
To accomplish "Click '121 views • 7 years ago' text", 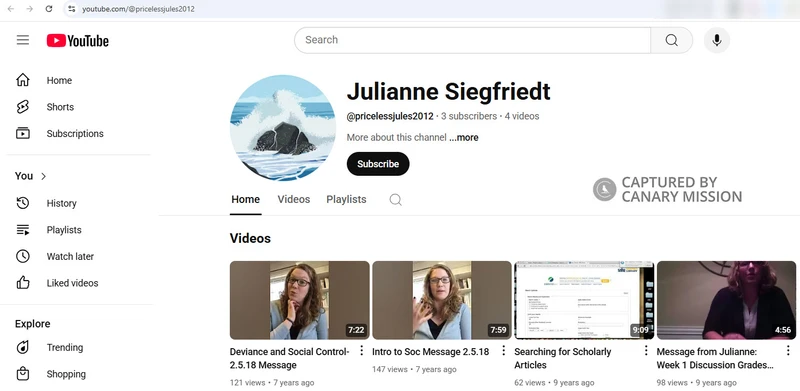I will point(272,382).
